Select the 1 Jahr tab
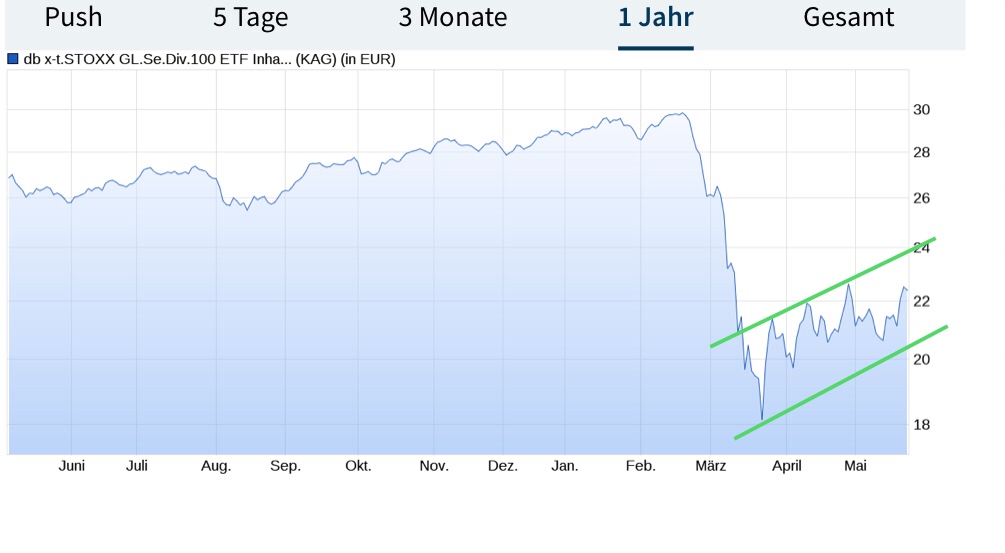 (x=655, y=18)
